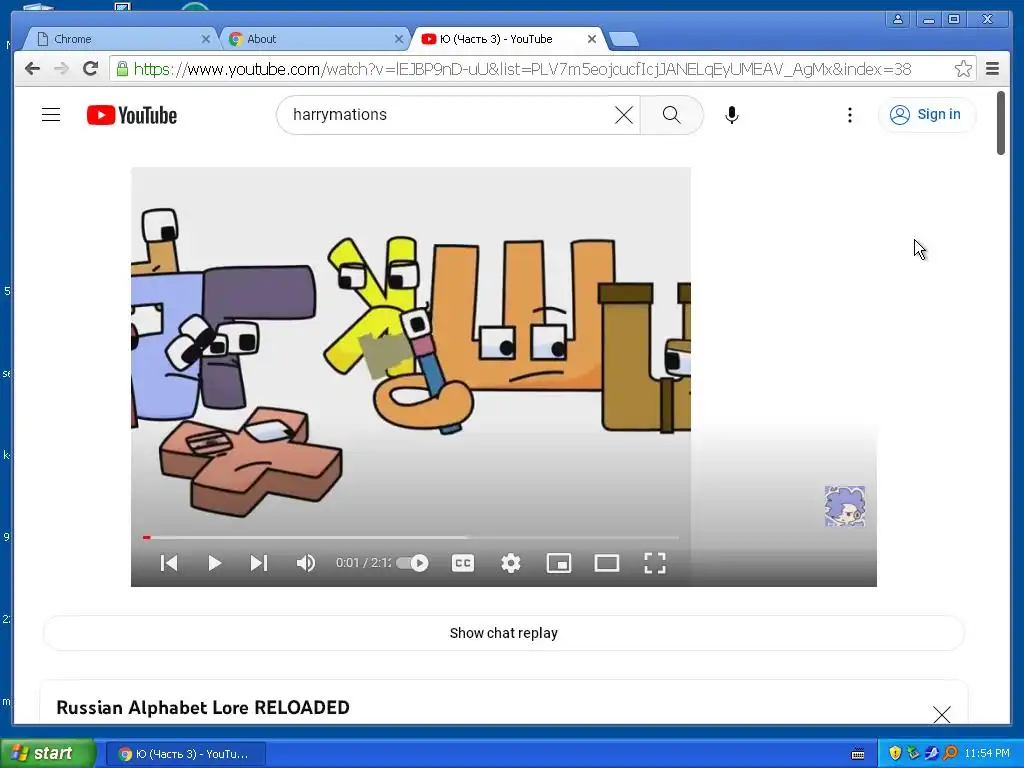1024x768 pixels.
Task: Open the on-screen keyboard tray icon
Action: (x=858, y=754)
